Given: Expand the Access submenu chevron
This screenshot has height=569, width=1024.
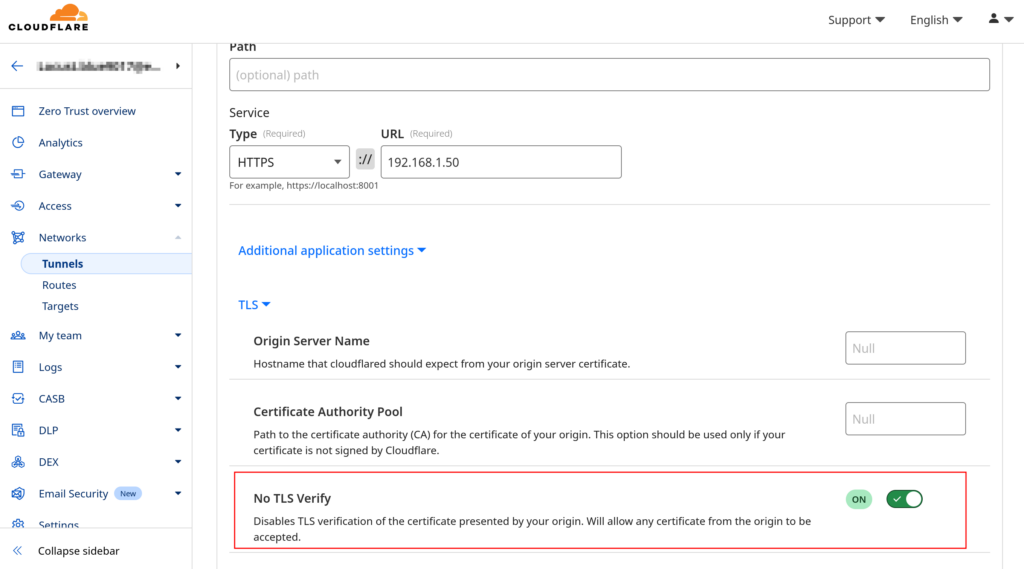Looking at the screenshot, I should pyautogui.click(x=178, y=206).
